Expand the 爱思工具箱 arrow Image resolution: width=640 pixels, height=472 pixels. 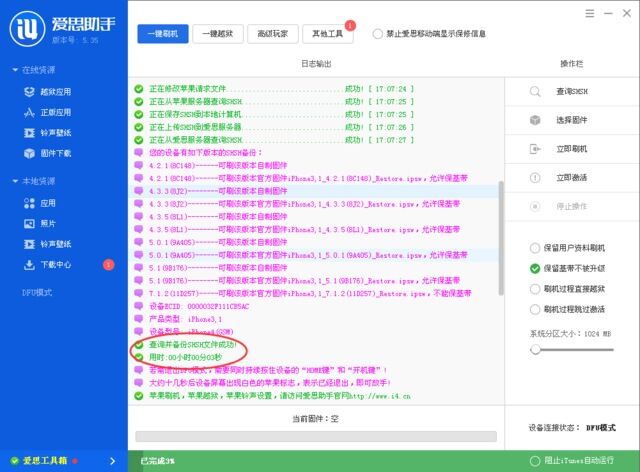tap(113, 461)
